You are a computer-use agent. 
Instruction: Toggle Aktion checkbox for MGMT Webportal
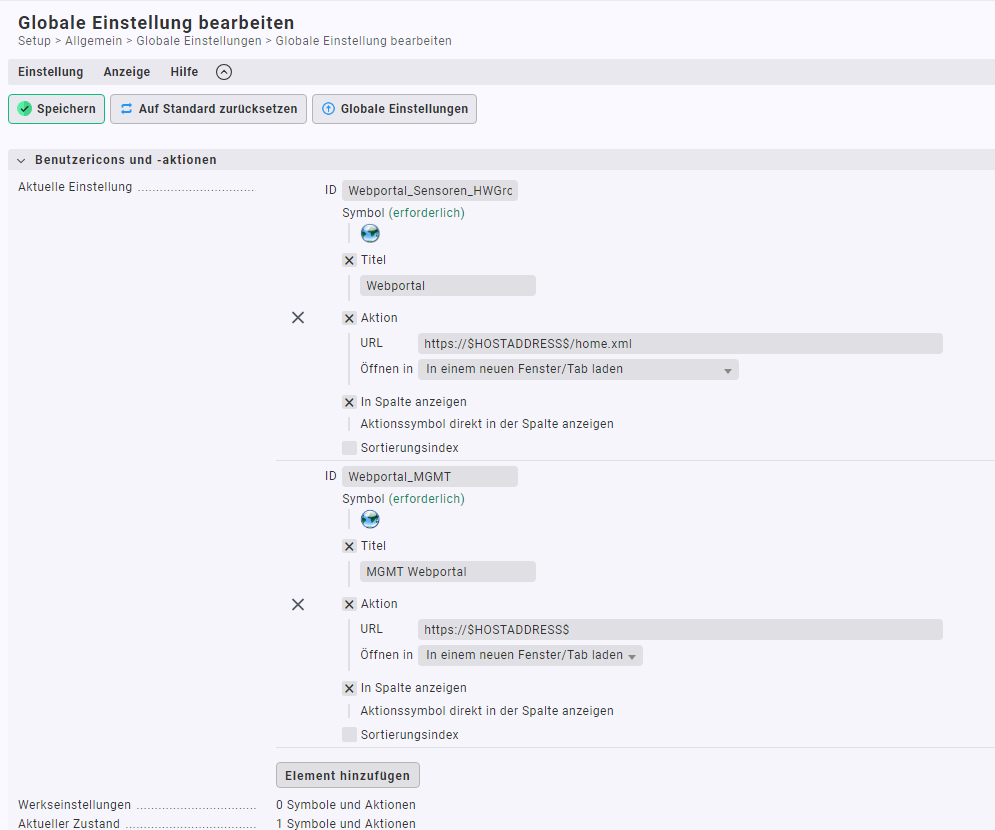[349, 604]
